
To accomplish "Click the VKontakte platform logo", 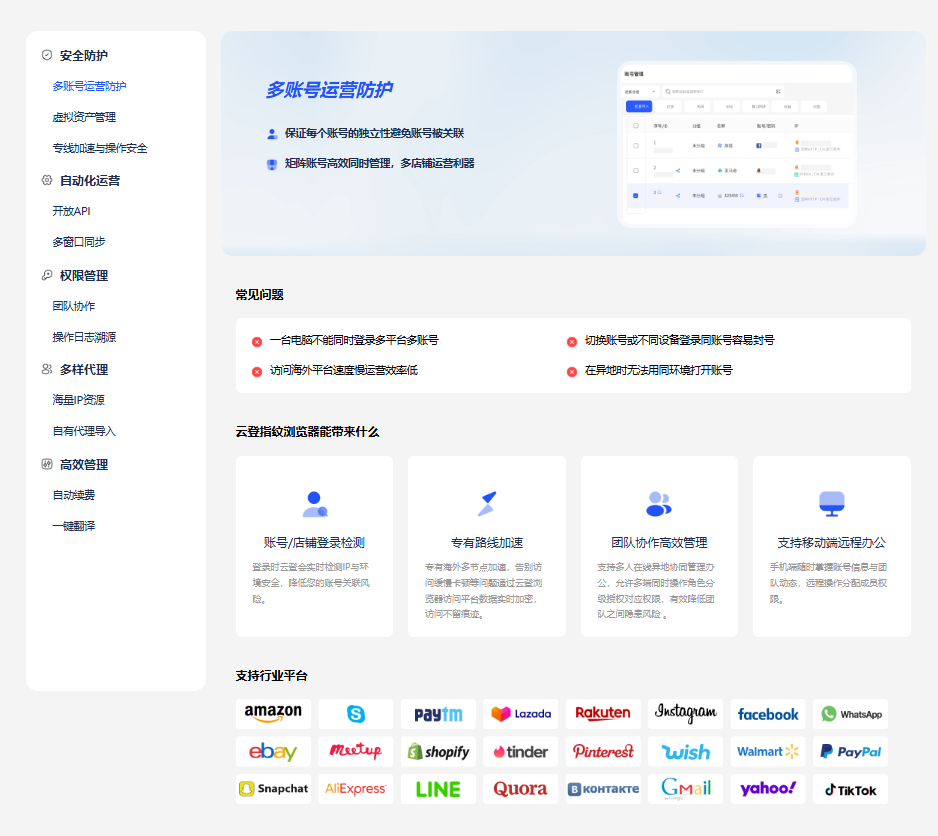I will point(603,789).
